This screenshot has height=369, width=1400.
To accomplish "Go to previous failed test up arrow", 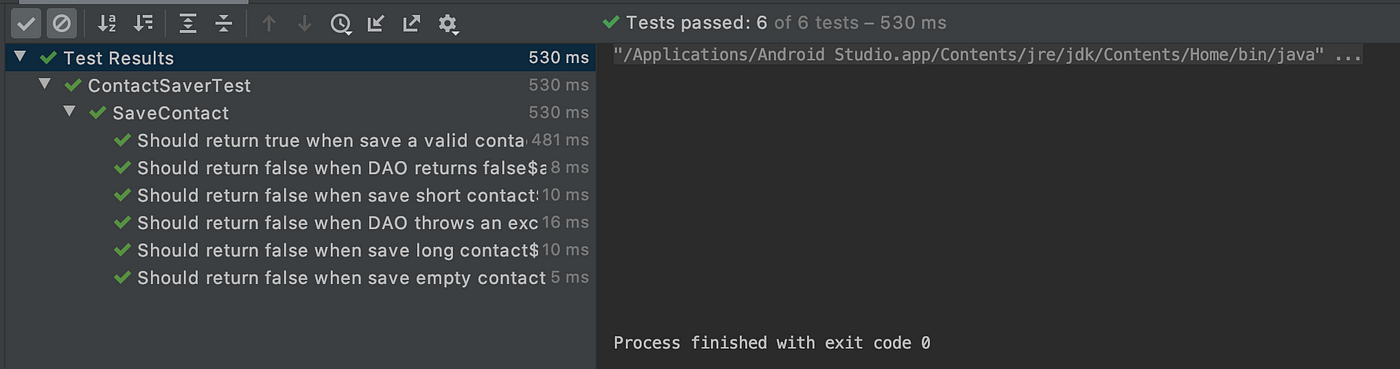I will click(268, 23).
